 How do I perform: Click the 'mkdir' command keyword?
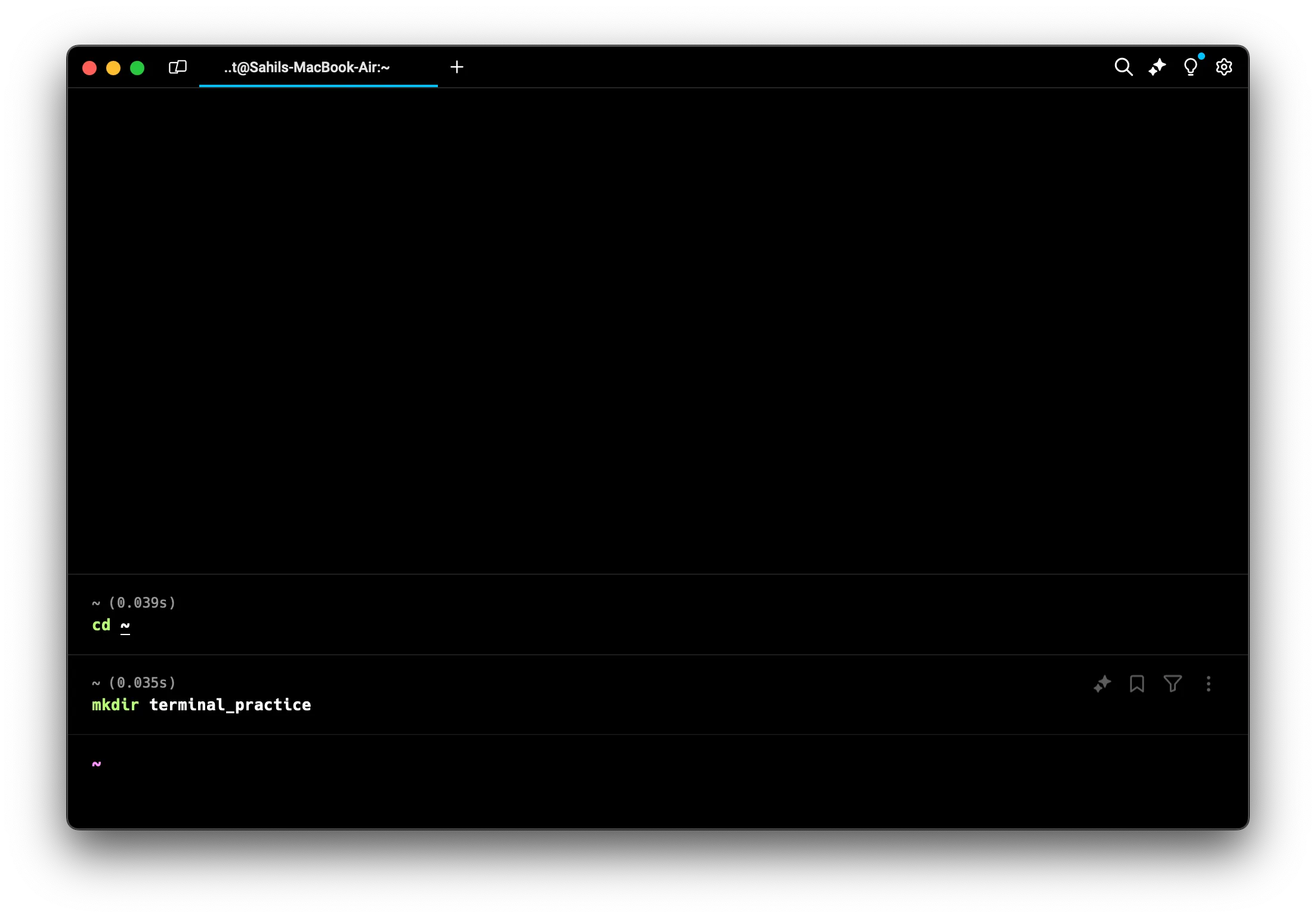[x=115, y=705]
